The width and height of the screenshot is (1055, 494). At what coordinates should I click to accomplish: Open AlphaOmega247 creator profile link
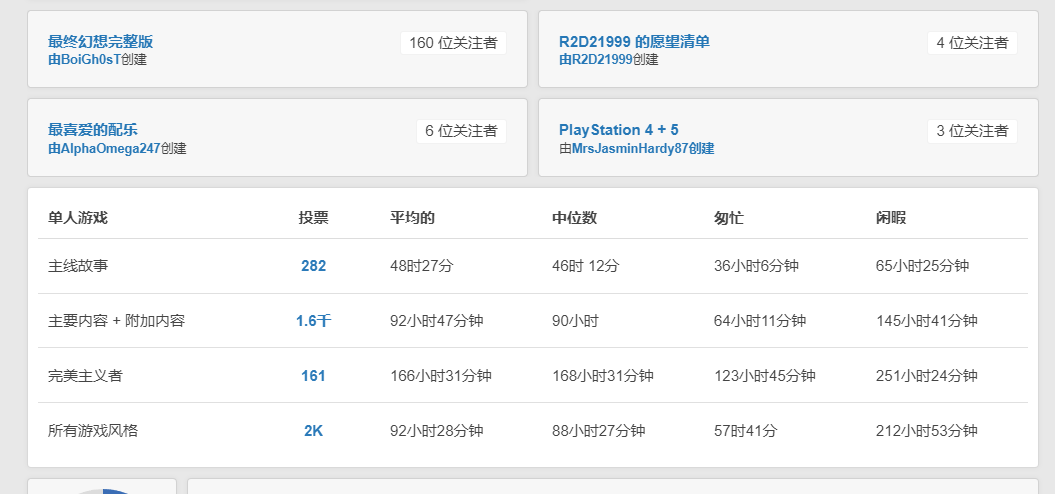click(104, 148)
